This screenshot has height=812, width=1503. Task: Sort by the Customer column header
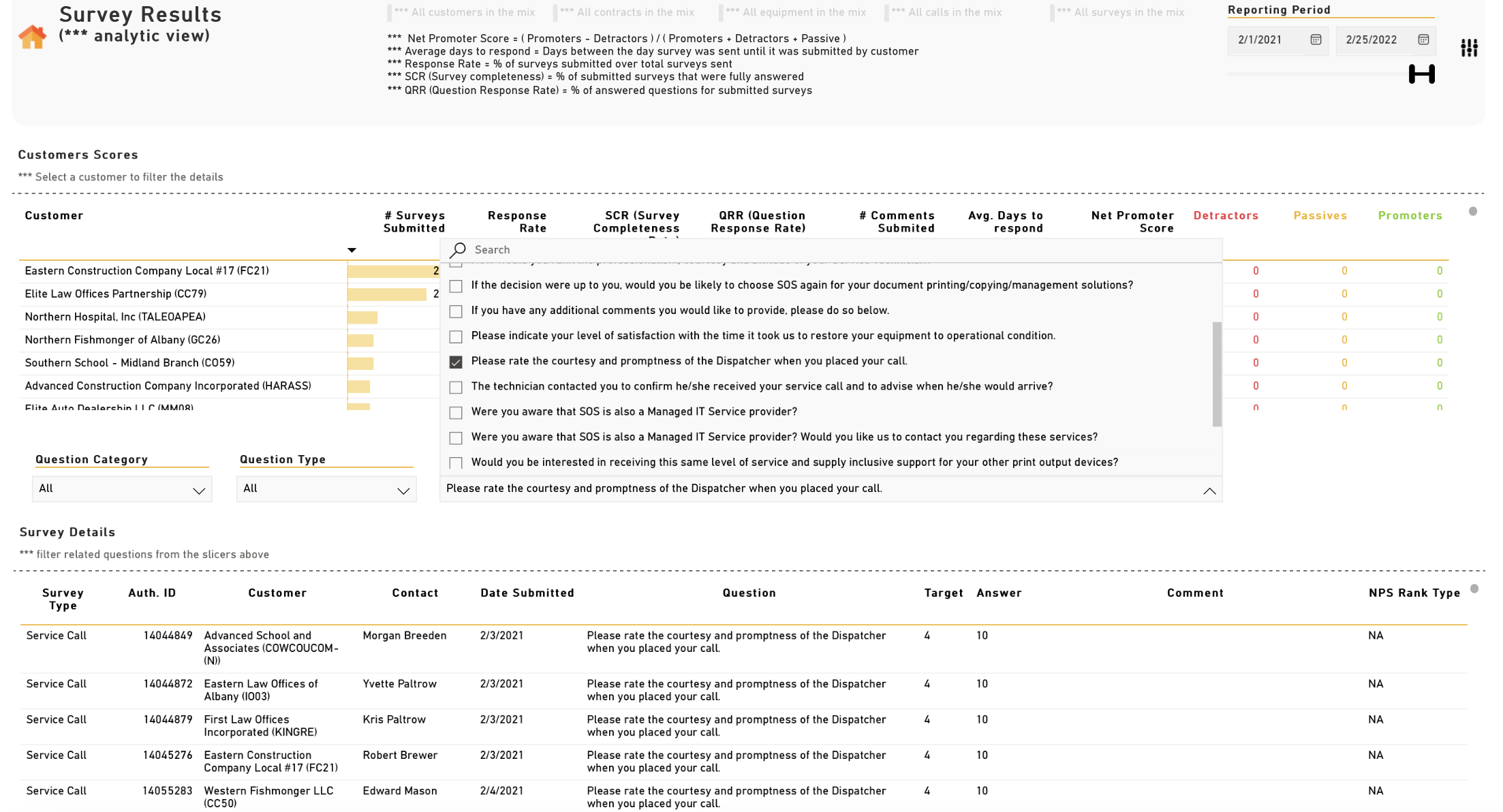(54, 215)
